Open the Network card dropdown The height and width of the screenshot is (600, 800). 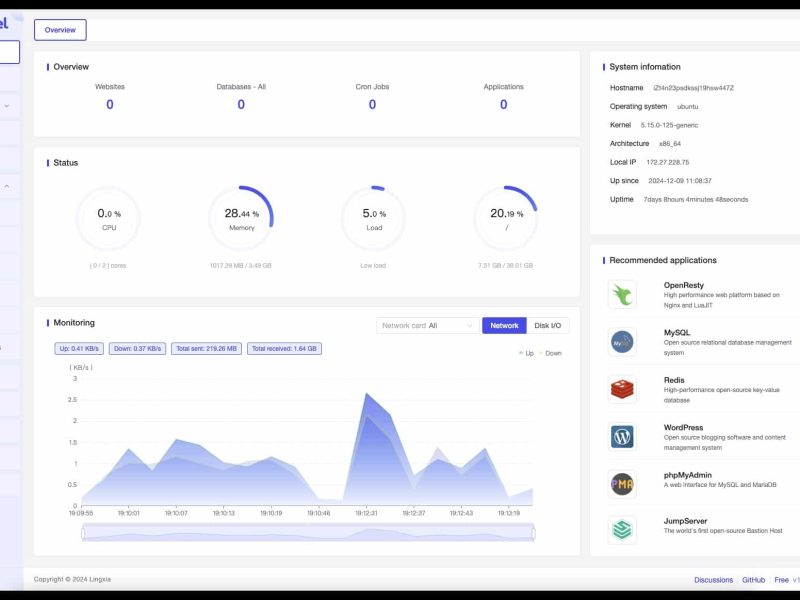[429, 325]
